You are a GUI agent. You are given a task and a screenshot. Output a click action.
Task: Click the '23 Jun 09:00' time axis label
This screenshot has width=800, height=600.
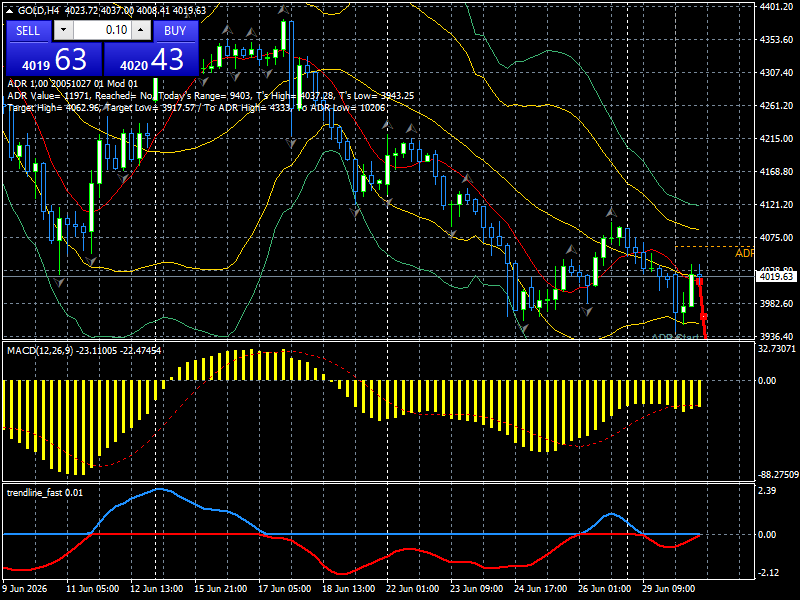tap(477, 589)
